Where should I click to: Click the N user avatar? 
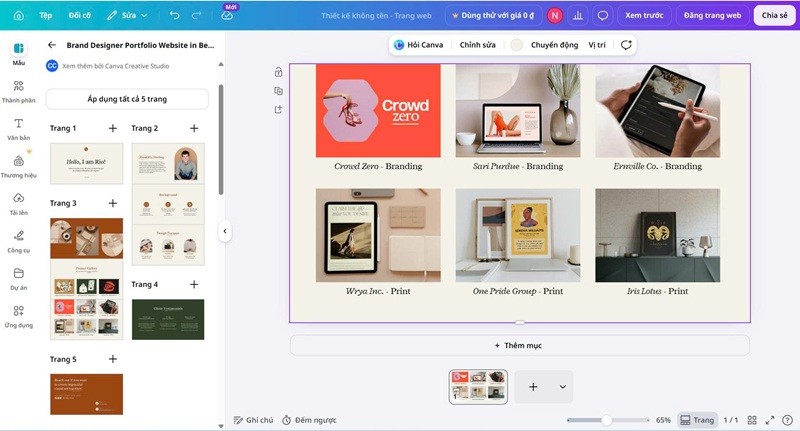coord(555,15)
